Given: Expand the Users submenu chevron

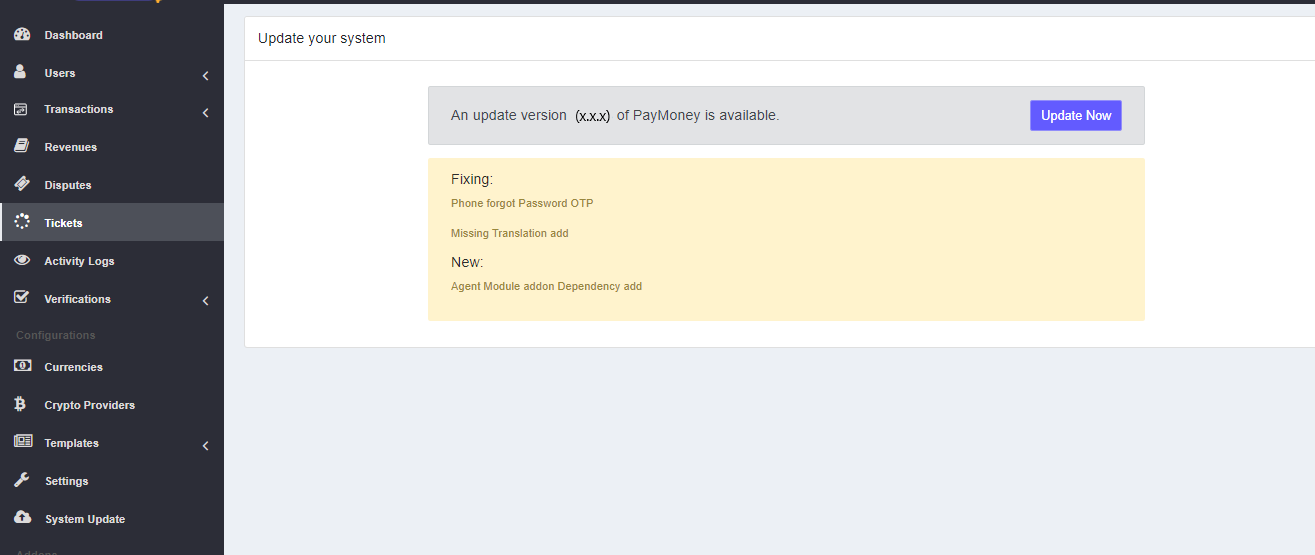Looking at the screenshot, I should click(205, 75).
